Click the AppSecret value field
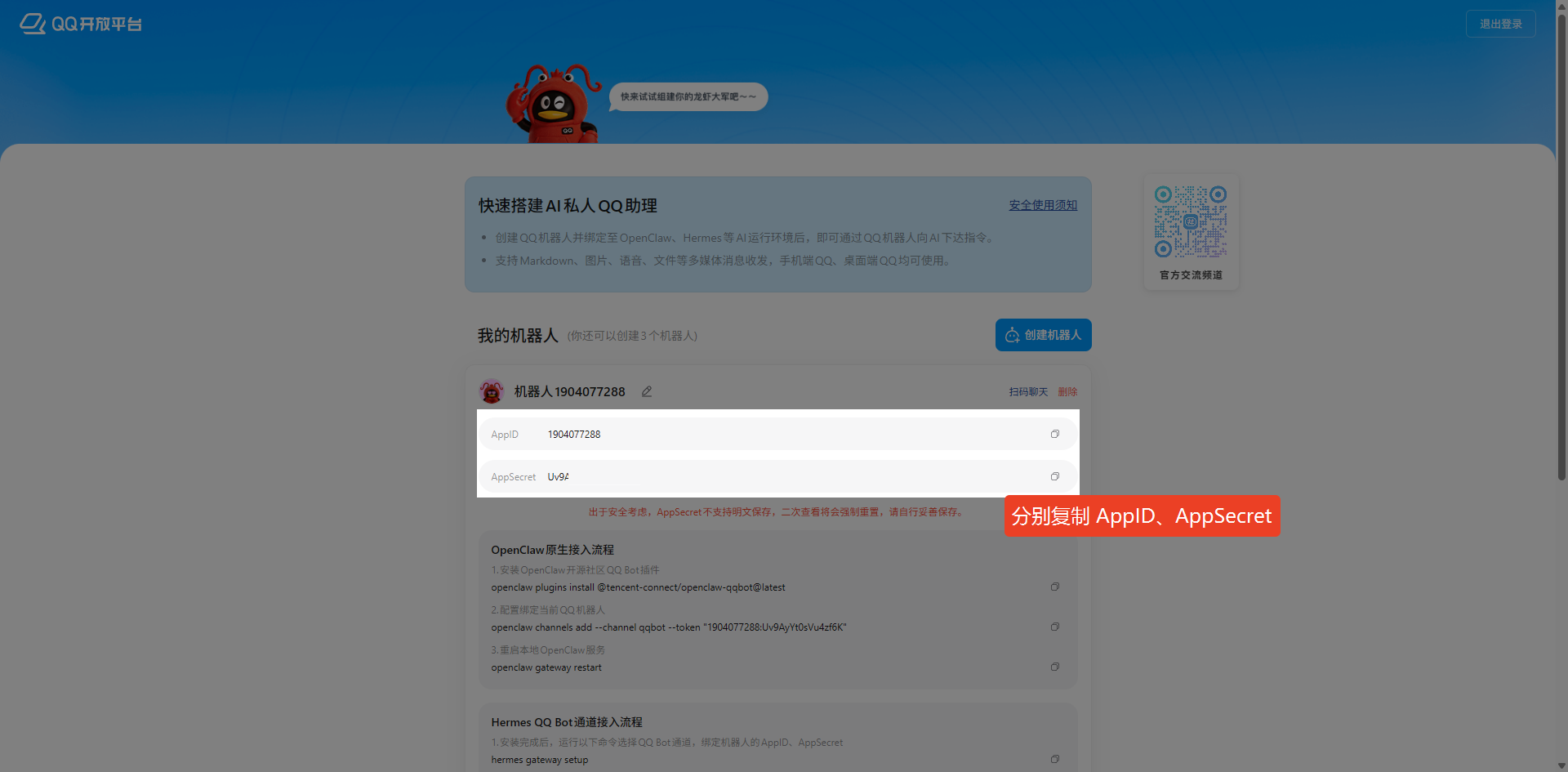Screen dimensions: 1568x772 point(777,476)
